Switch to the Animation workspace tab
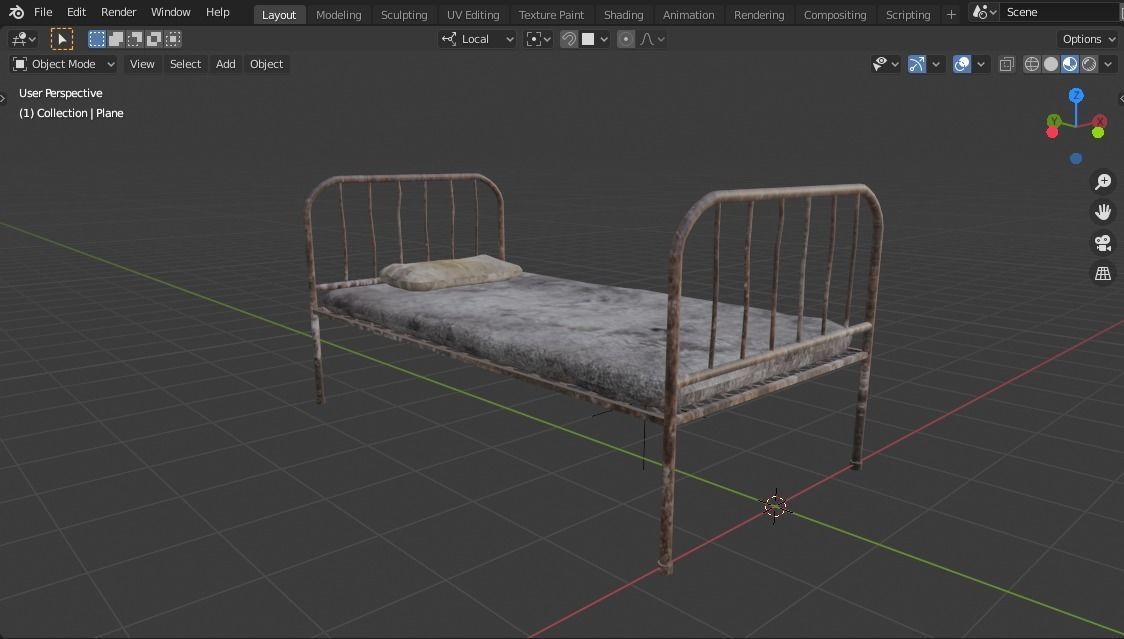Image resolution: width=1124 pixels, height=639 pixels. click(x=688, y=14)
